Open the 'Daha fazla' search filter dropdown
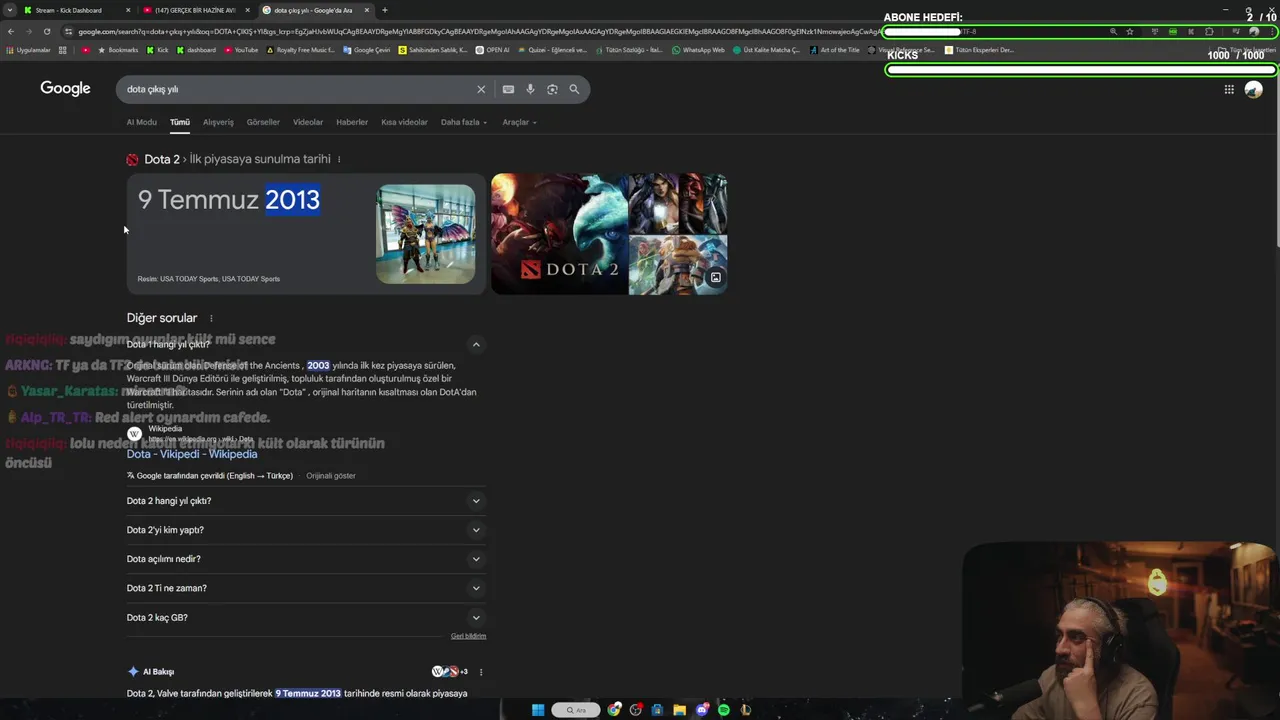The width and height of the screenshot is (1280, 720). (464, 122)
